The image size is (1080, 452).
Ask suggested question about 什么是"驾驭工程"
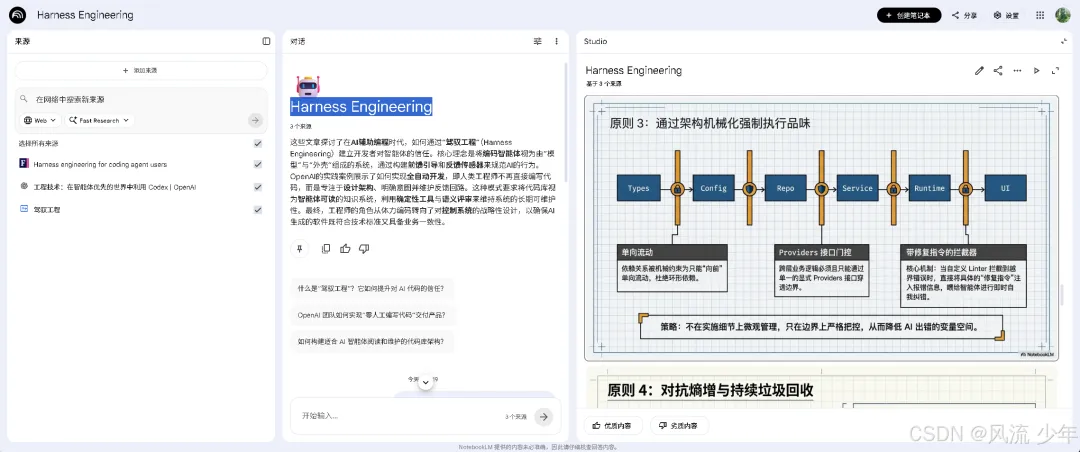(x=371, y=289)
